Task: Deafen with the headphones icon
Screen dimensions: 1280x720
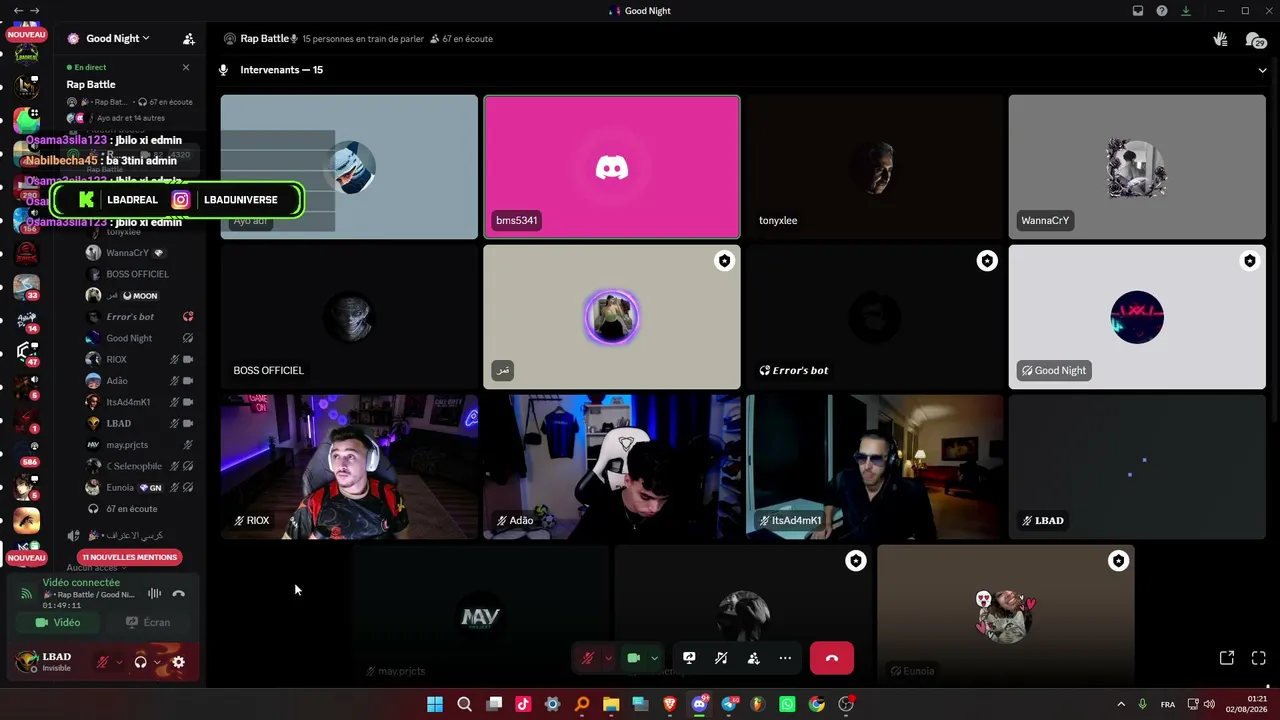Action: [140, 662]
